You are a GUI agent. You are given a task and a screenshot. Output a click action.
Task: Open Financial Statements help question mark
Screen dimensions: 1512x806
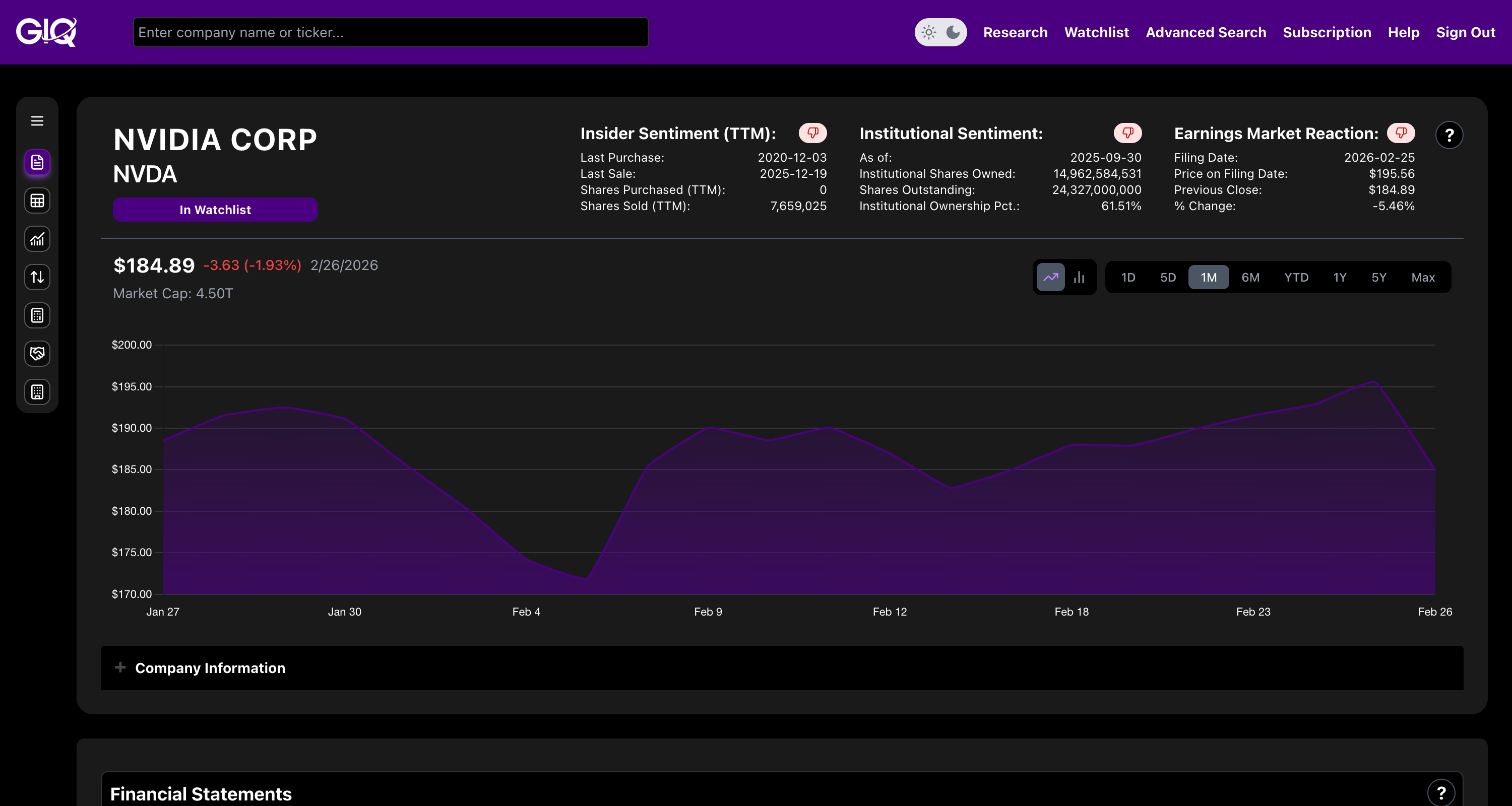point(1441,793)
